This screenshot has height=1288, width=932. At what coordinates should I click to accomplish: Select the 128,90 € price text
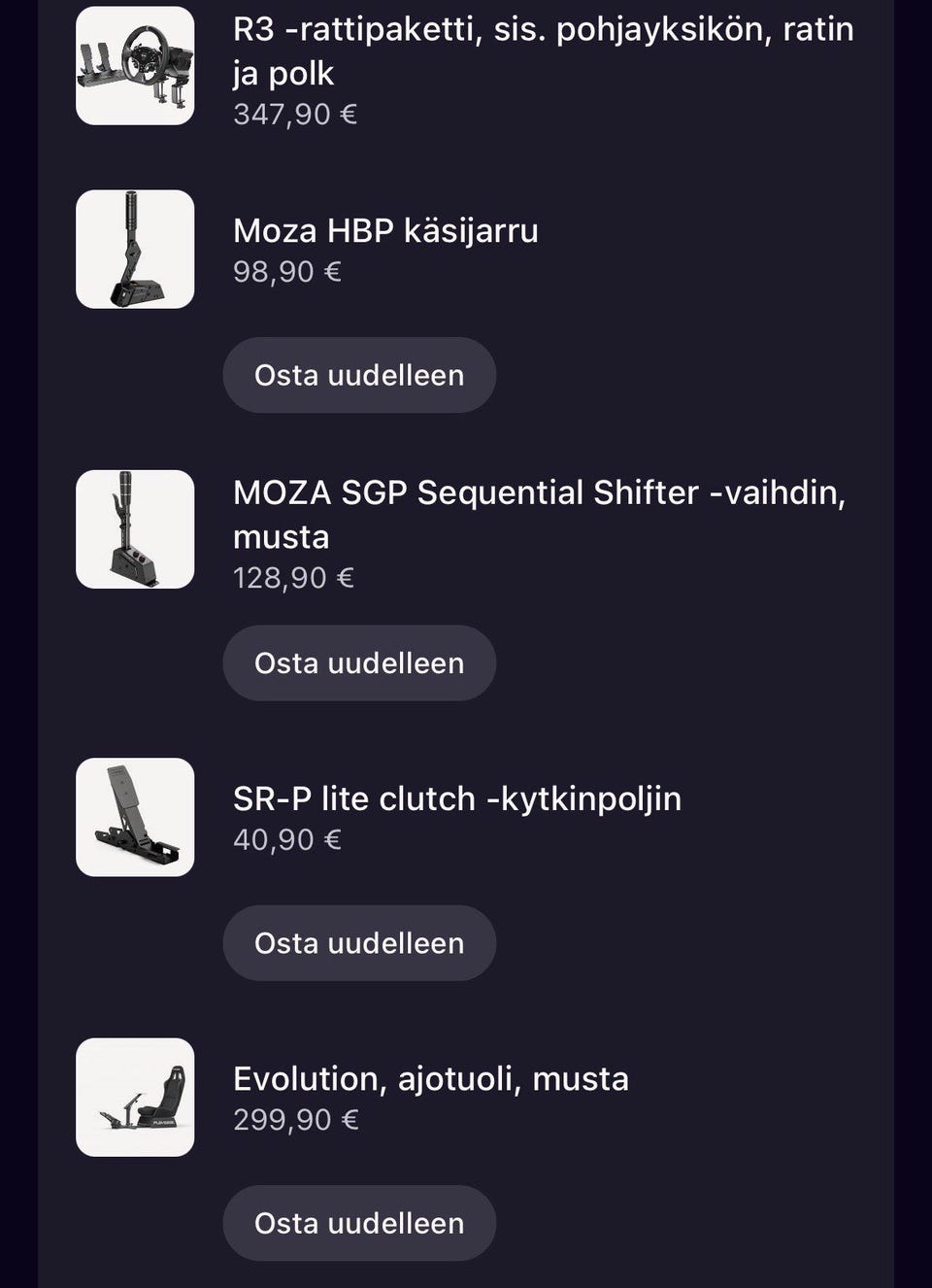(293, 578)
